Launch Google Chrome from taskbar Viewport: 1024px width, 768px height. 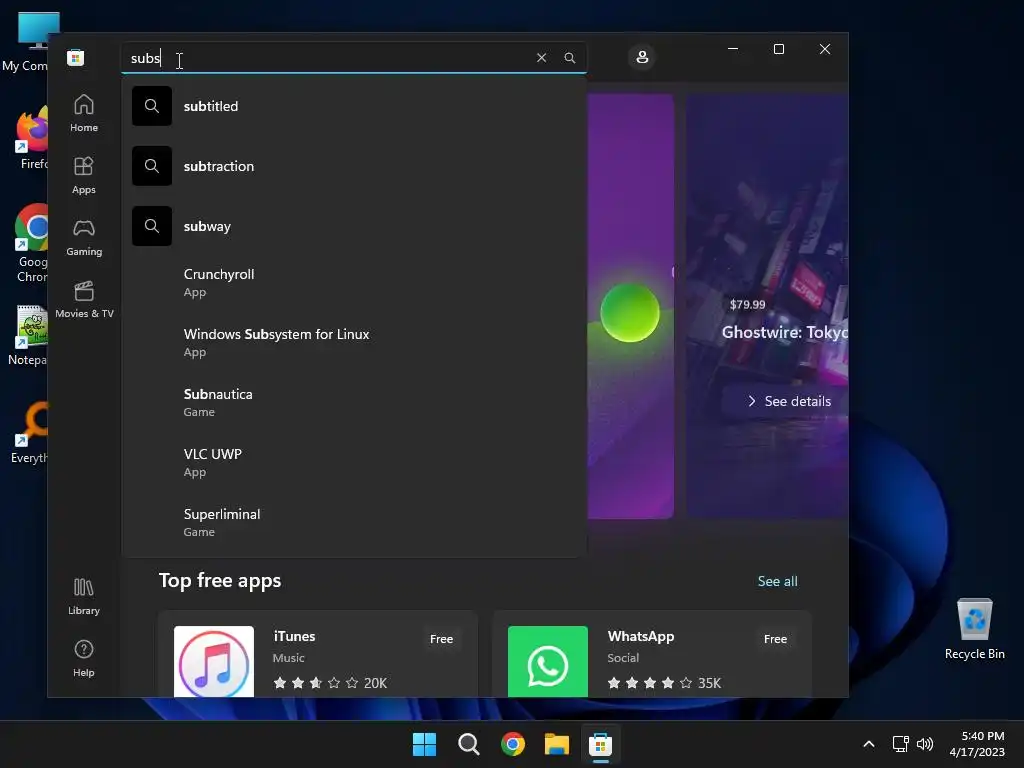point(513,744)
